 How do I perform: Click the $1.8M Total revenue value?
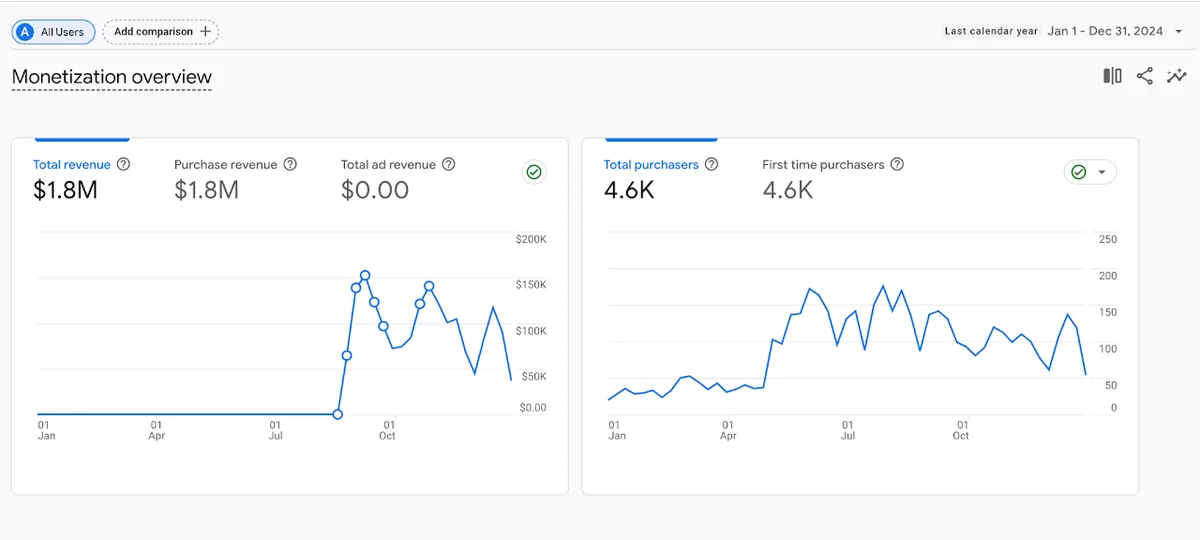65,190
